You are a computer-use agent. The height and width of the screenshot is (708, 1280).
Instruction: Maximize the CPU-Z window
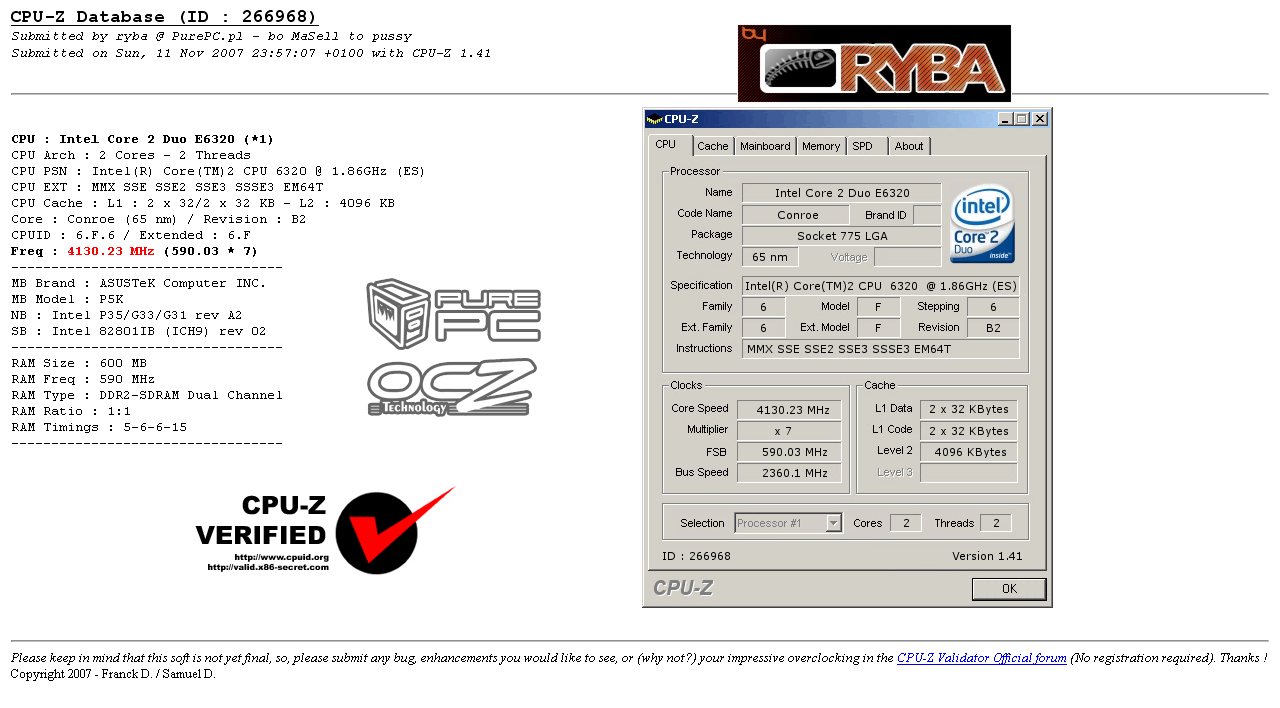pos(1021,119)
